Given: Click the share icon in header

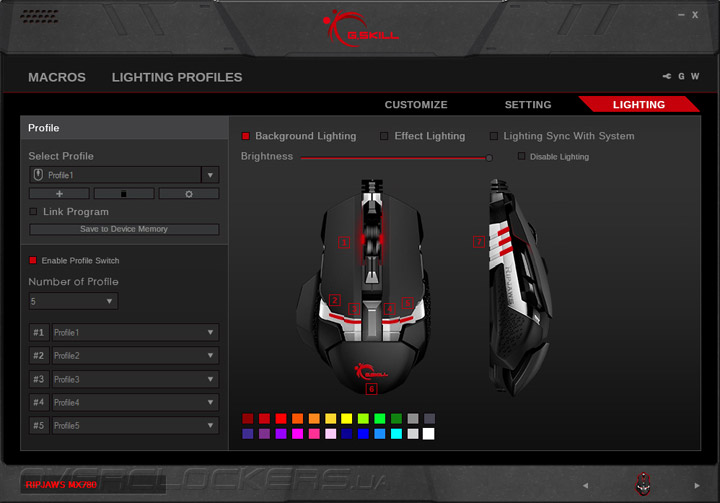Looking at the screenshot, I should (667, 76).
